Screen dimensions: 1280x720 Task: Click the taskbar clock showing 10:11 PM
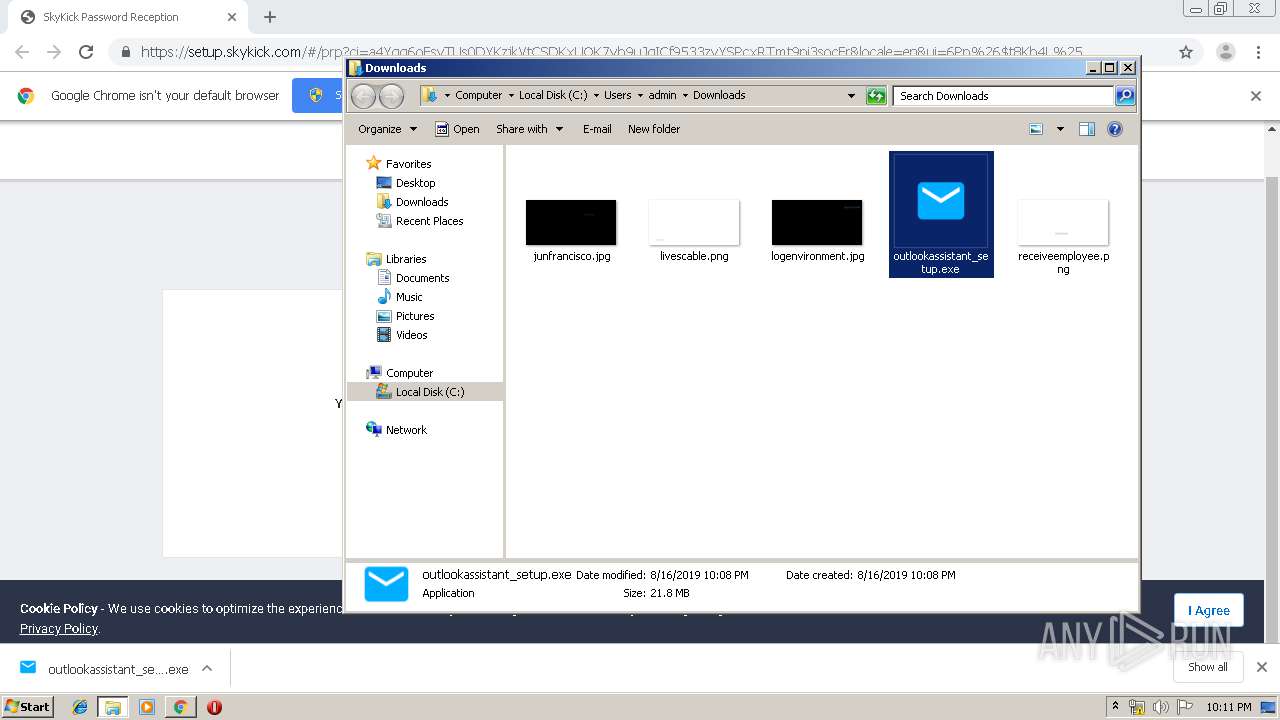tap(1228, 707)
